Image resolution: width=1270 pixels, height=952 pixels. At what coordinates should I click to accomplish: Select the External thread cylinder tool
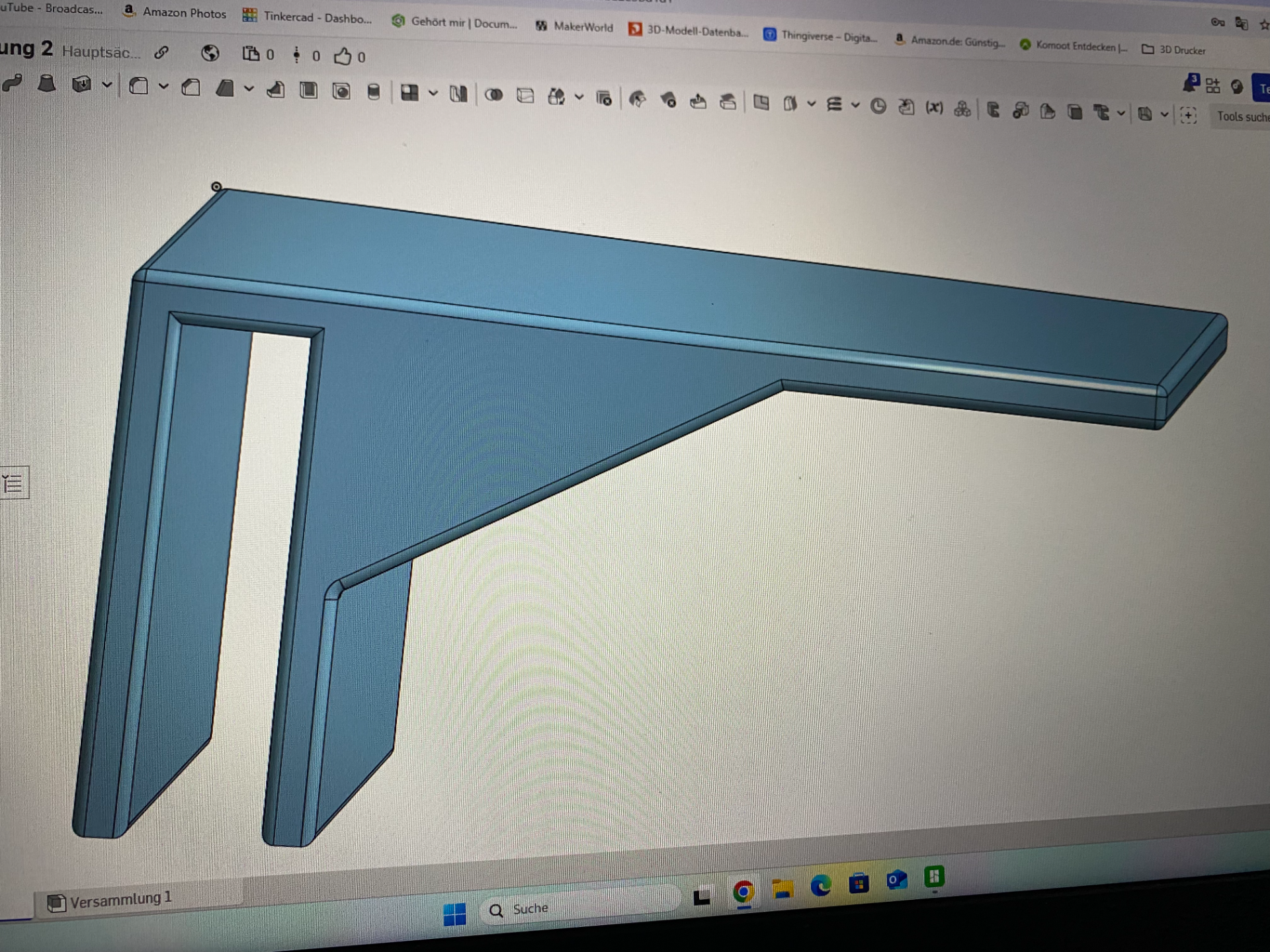tap(374, 92)
